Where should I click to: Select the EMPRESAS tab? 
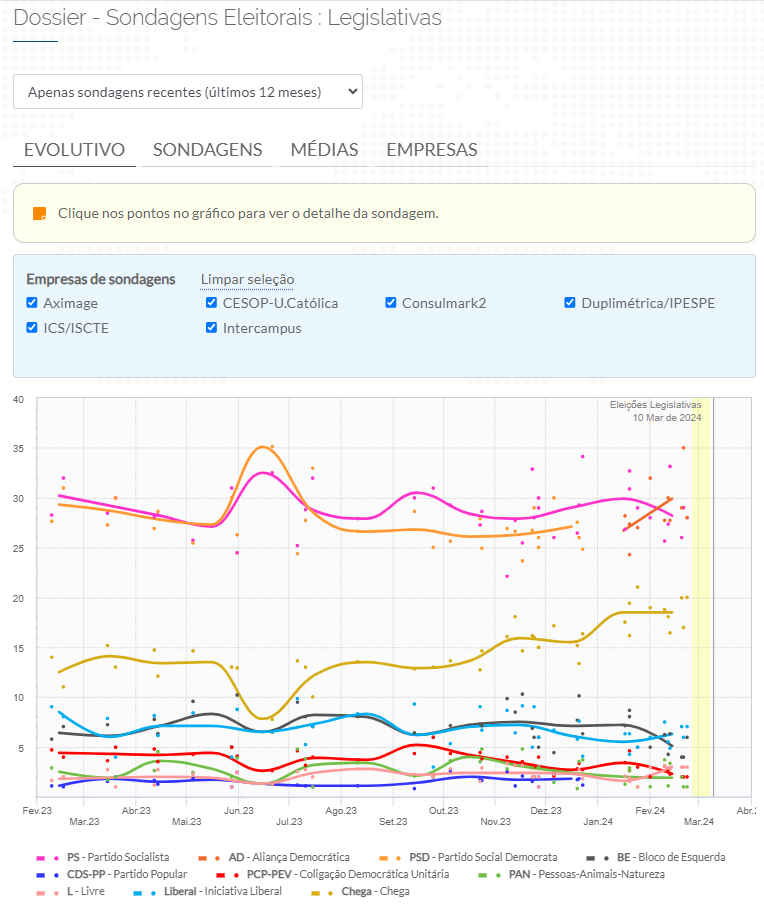pos(431,150)
